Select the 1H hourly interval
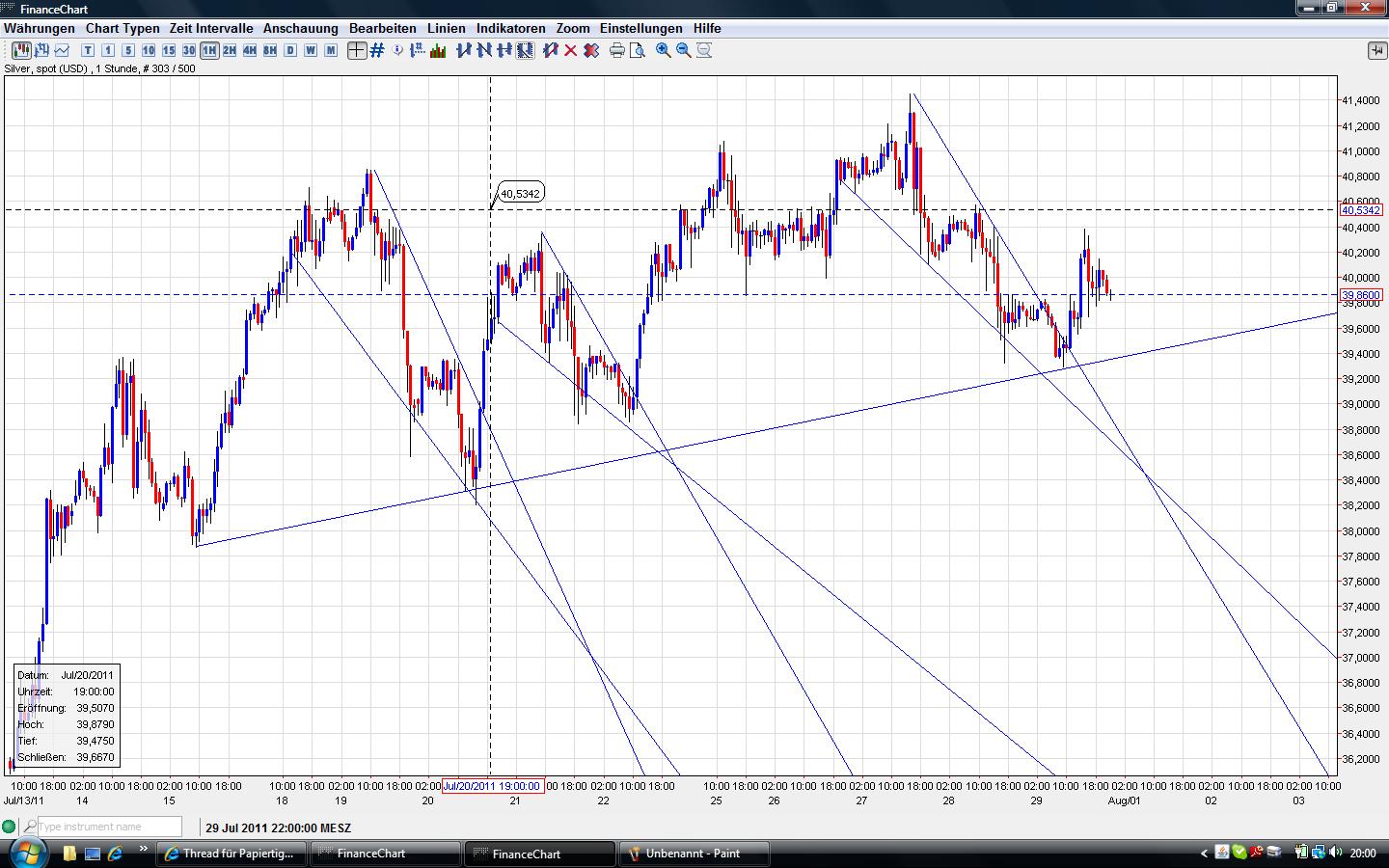Viewport: 1389px width, 868px height. (x=209, y=50)
